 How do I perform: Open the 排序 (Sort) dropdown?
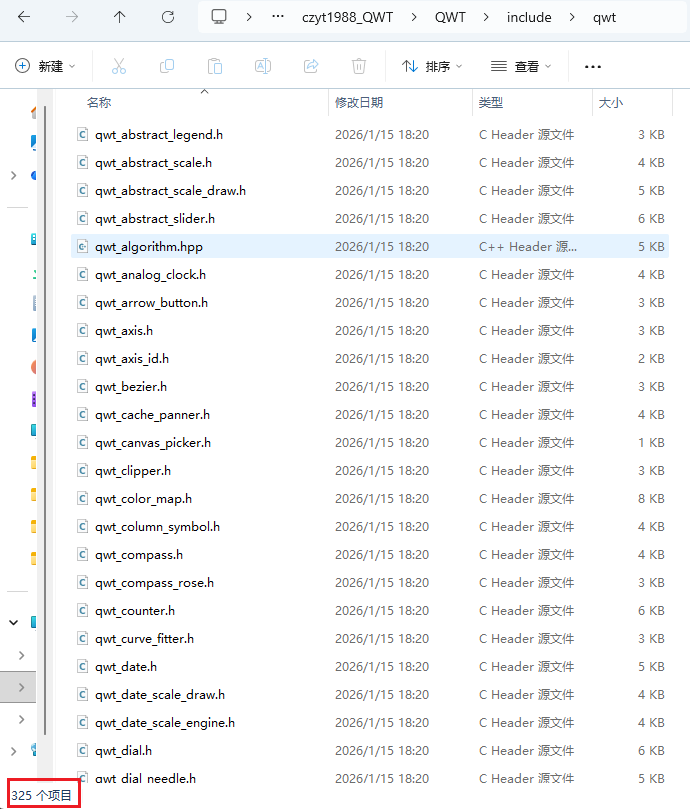[x=432, y=66]
